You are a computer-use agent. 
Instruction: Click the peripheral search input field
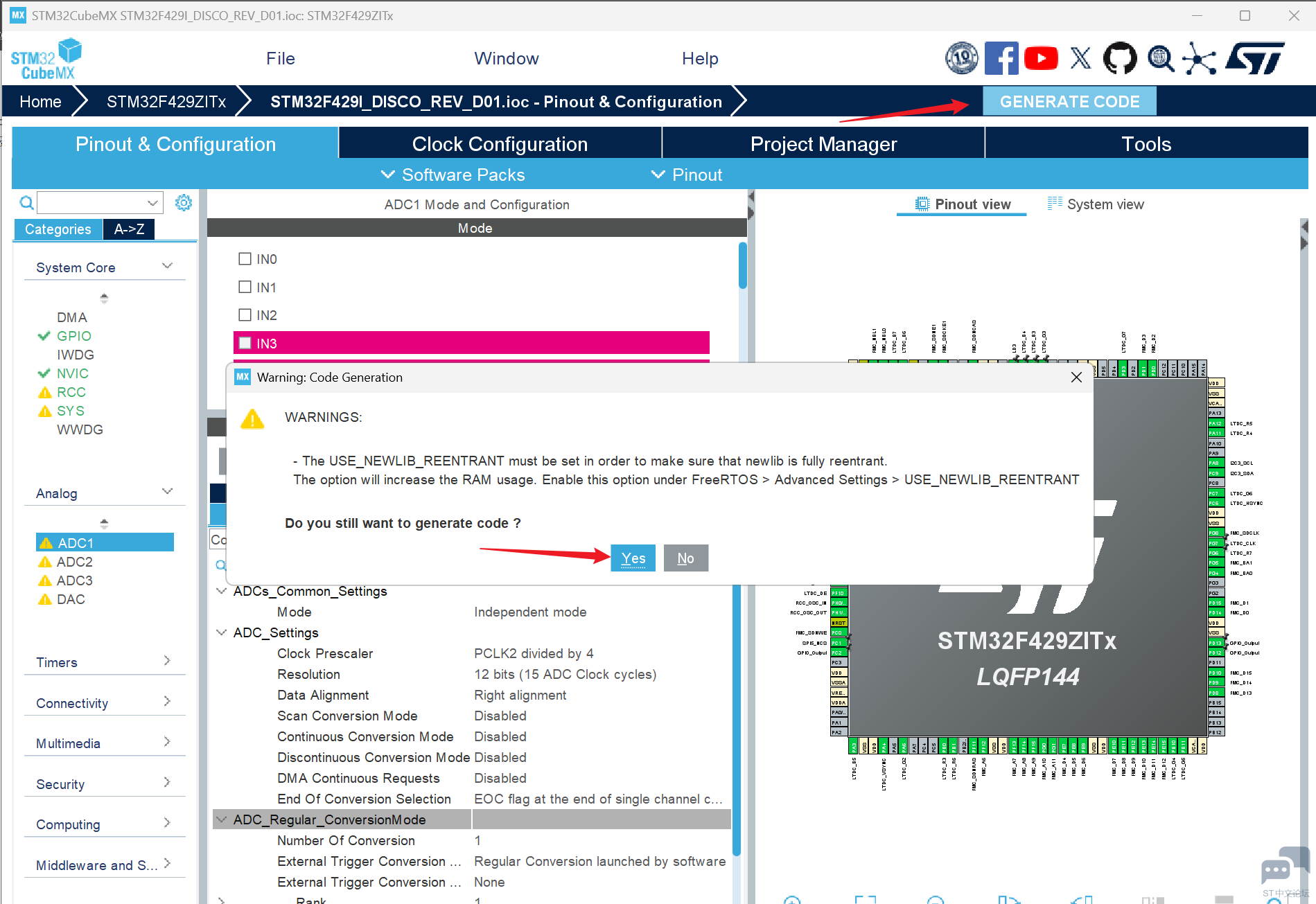(x=94, y=203)
